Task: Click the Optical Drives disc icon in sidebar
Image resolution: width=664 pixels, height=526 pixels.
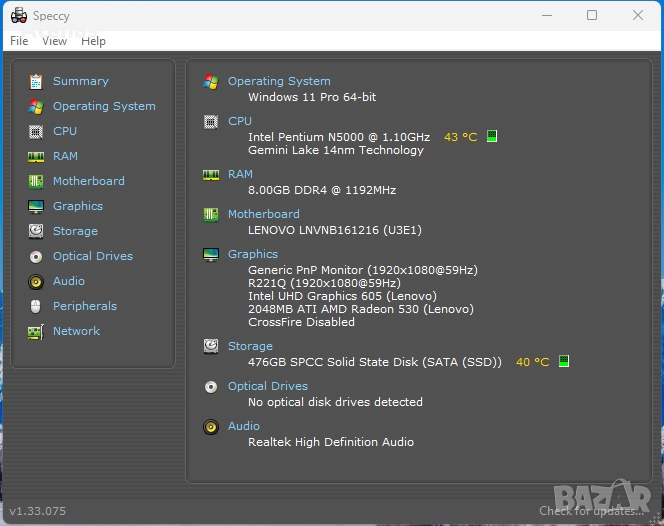Action: point(36,257)
